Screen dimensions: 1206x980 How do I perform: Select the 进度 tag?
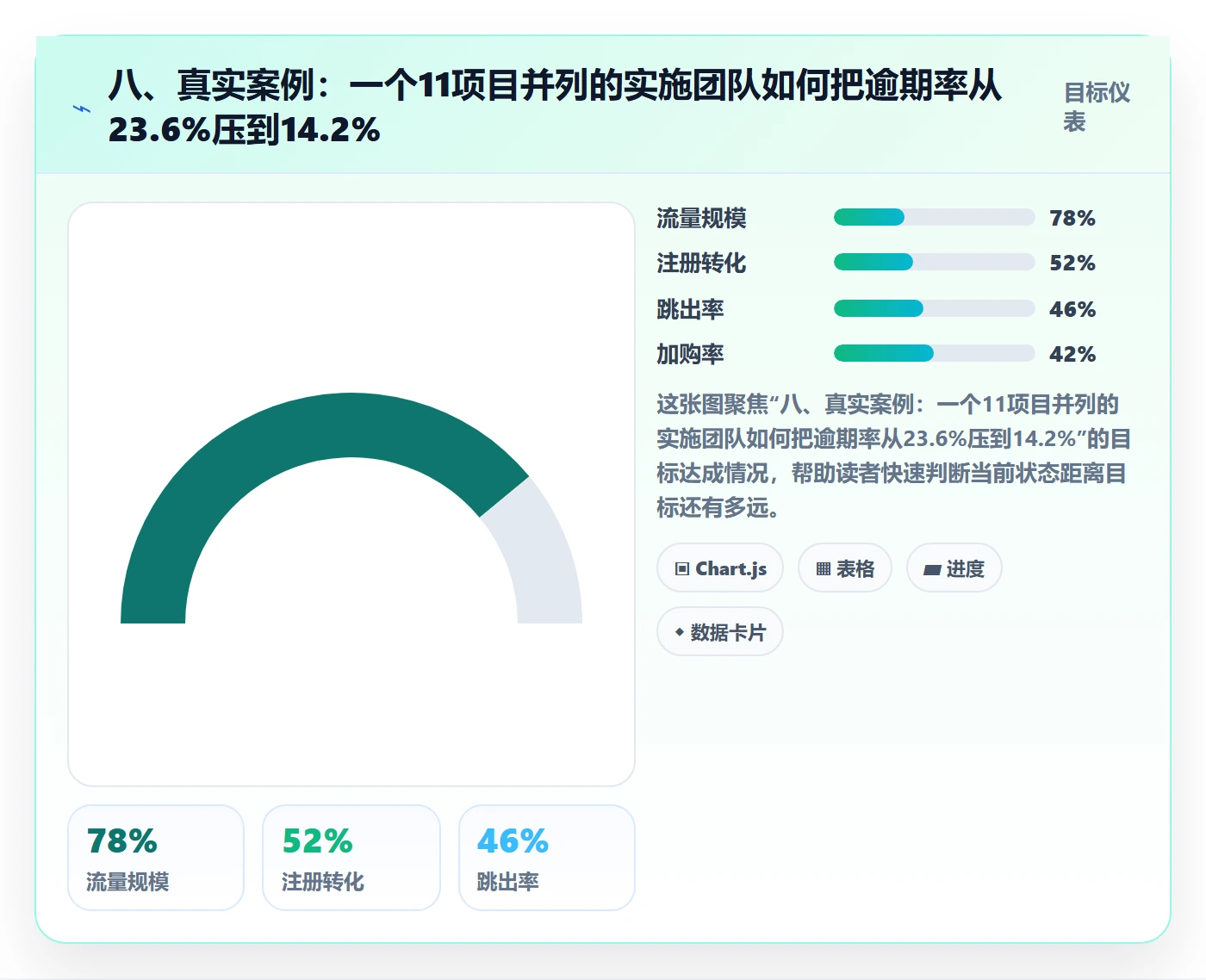[954, 568]
